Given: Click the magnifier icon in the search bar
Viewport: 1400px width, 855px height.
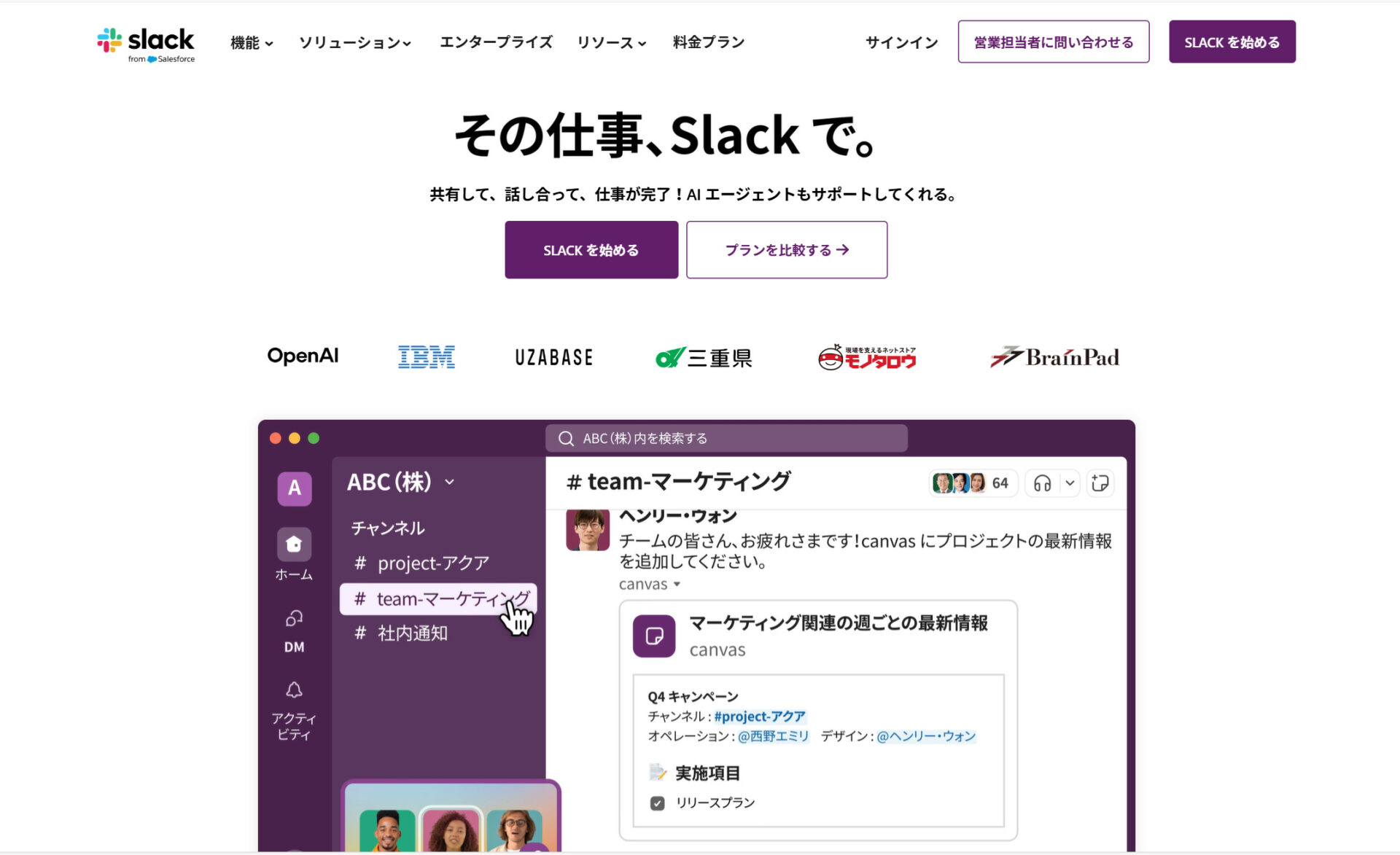Looking at the screenshot, I should pos(566,438).
